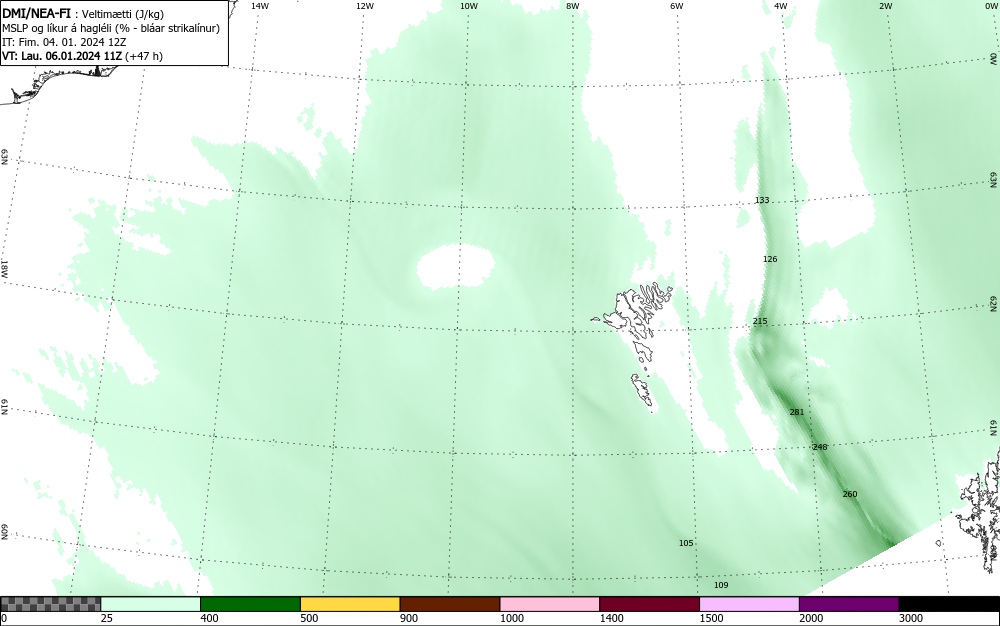The height and width of the screenshot is (626, 1000).
Task: Click the 18W label on left edge
Action: [x=5, y=268]
